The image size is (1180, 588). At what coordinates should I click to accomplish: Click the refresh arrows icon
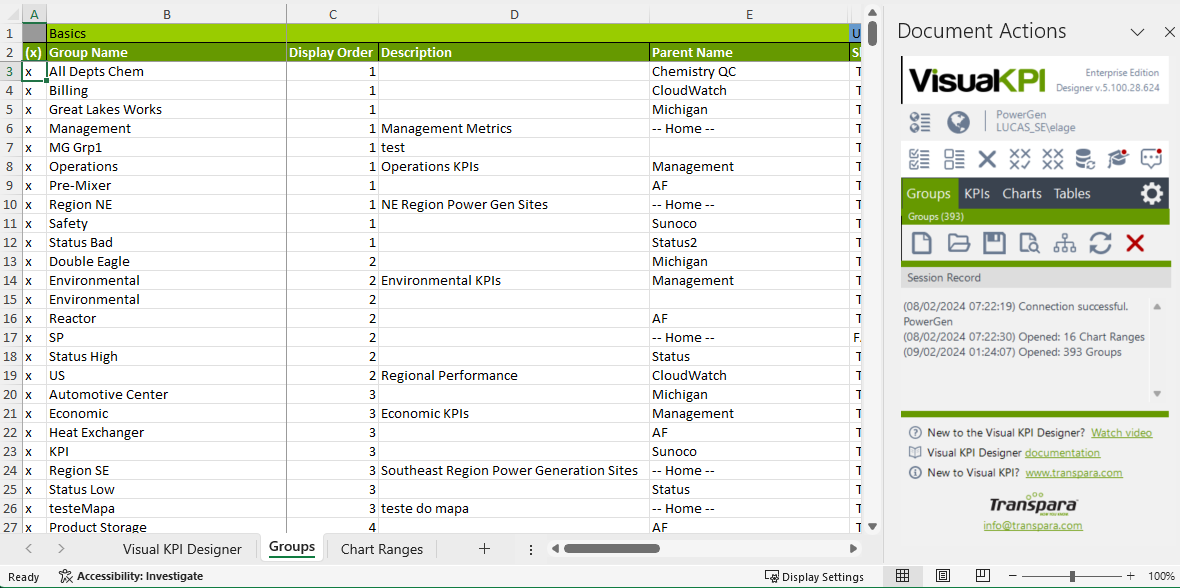click(x=1100, y=242)
